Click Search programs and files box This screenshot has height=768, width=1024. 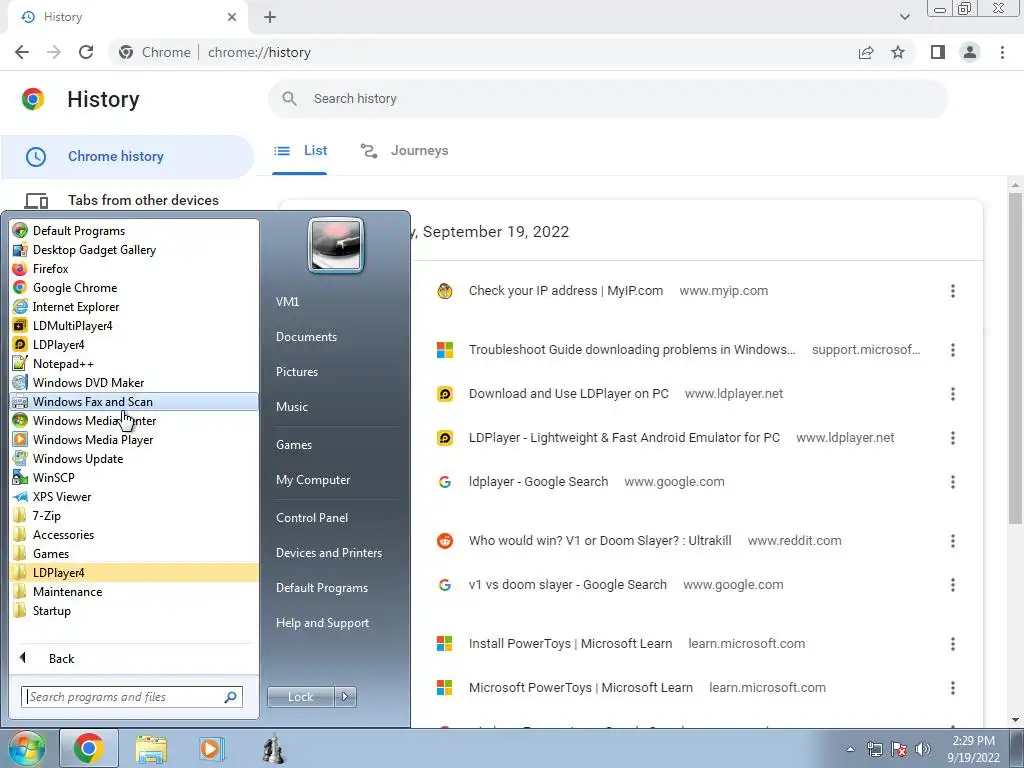tap(132, 697)
